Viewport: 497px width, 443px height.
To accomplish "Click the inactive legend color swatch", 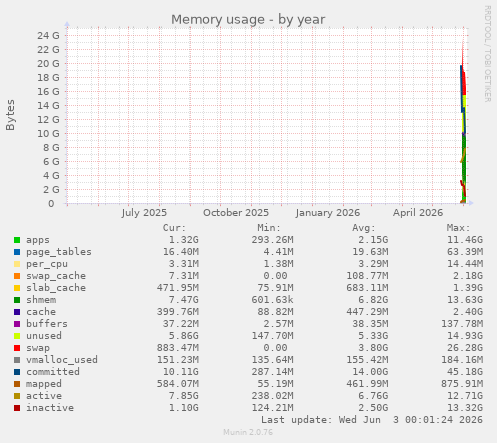I will (x=17, y=408).
